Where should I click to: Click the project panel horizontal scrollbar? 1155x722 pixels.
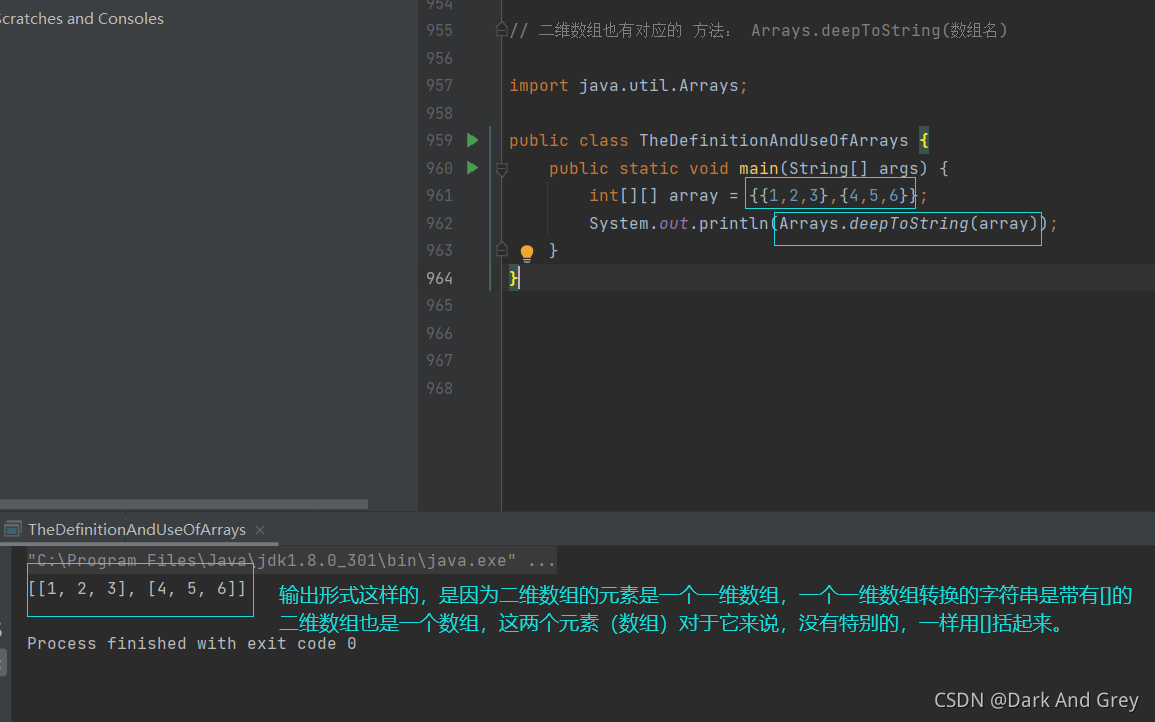pyautogui.click(x=183, y=505)
